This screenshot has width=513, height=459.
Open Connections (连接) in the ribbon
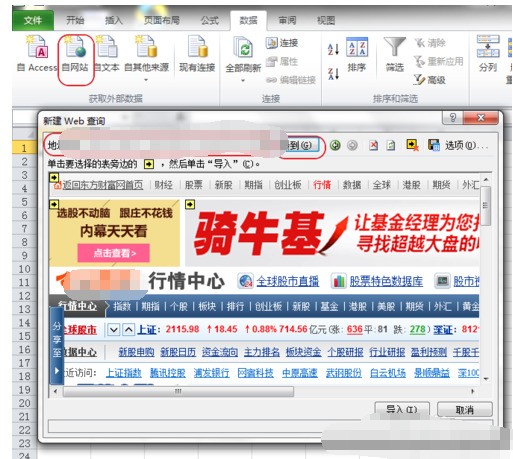click(x=282, y=43)
